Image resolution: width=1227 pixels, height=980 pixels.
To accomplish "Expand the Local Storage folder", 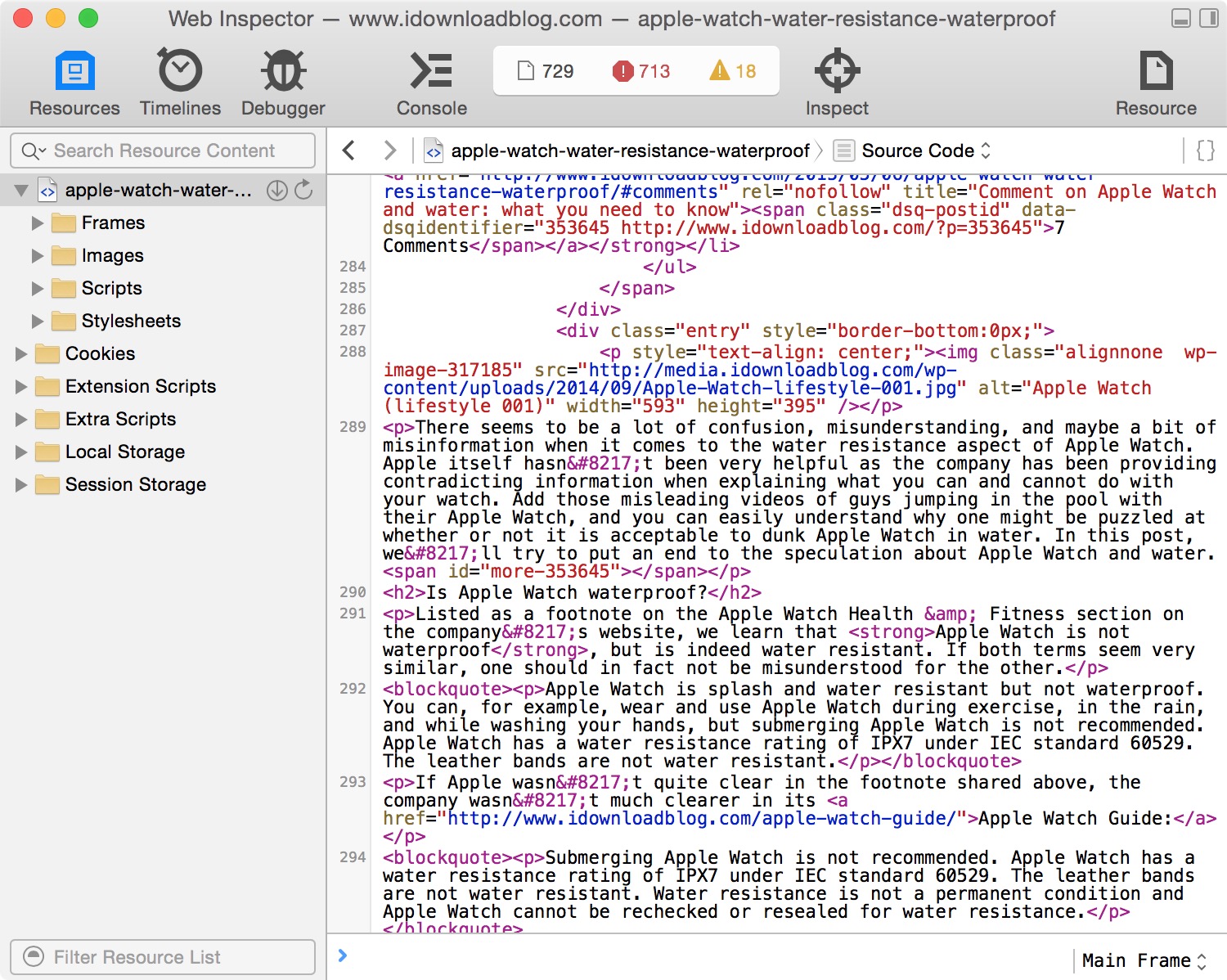I will coord(21,452).
